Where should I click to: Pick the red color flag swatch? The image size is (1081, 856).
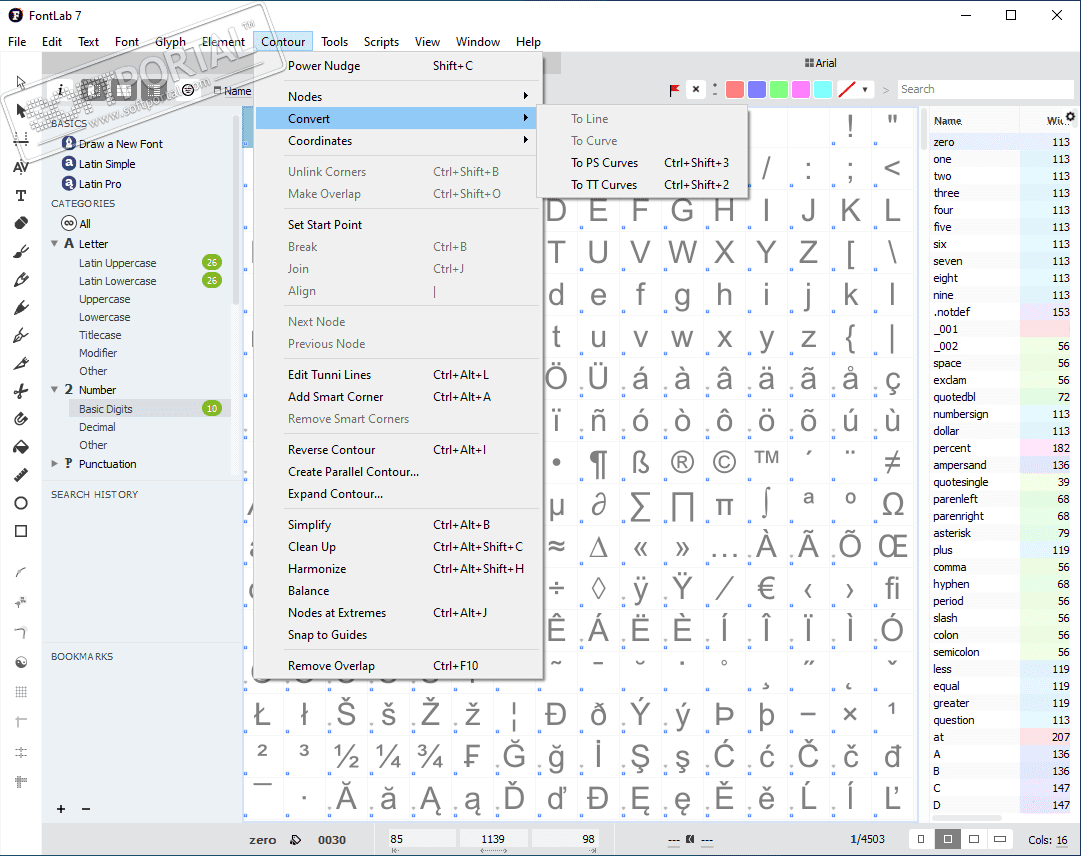[x=735, y=90]
